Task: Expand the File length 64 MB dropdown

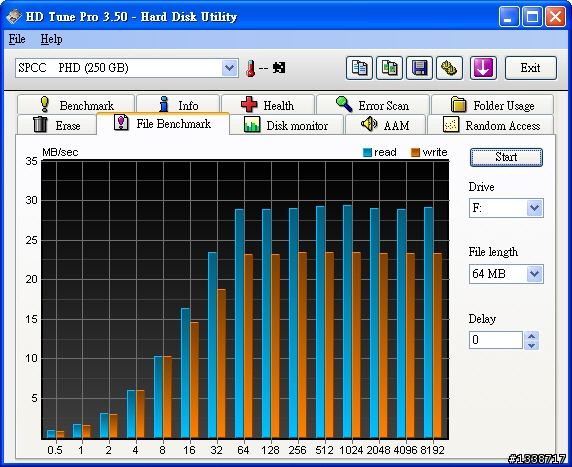Action: (535, 274)
